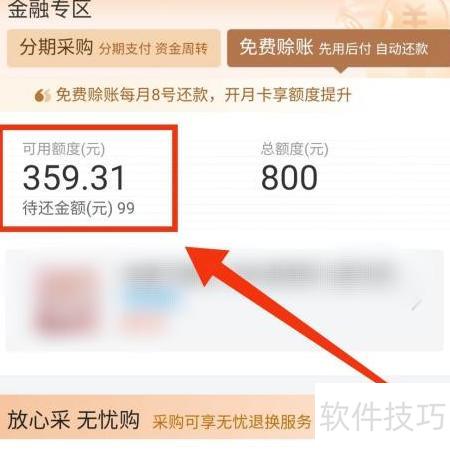450x450 pixels.
Task: Click the edit pencil icon on card
Action: 417,304
